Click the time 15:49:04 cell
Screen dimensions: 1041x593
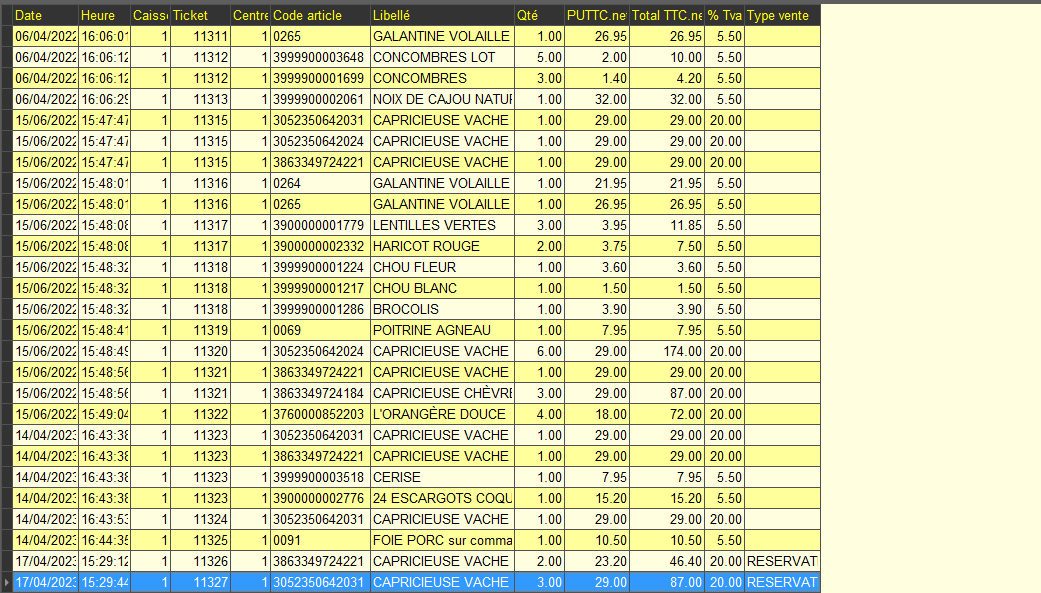pos(104,414)
